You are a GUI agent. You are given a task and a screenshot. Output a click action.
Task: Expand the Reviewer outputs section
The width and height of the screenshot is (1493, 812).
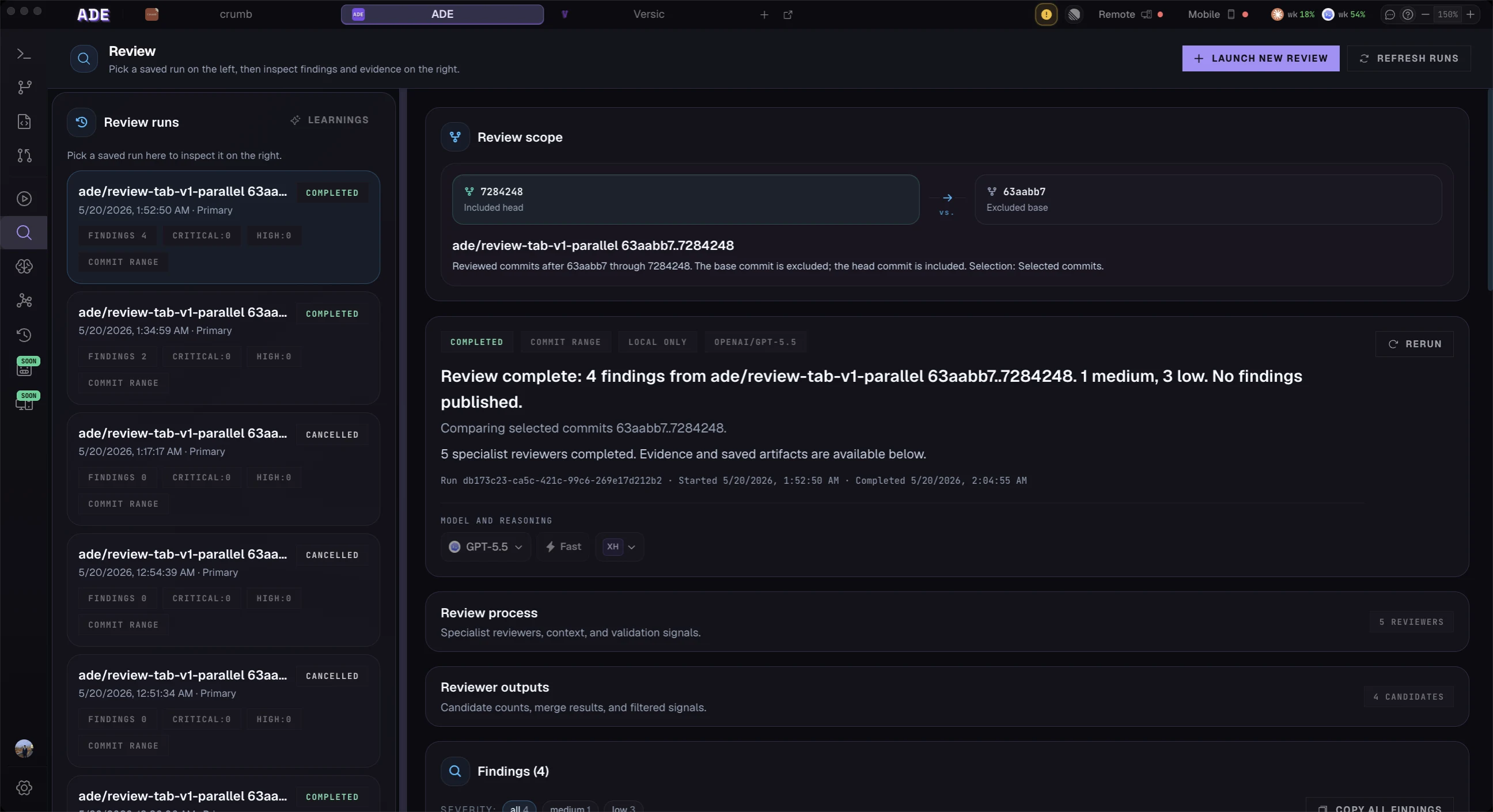tap(947, 697)
